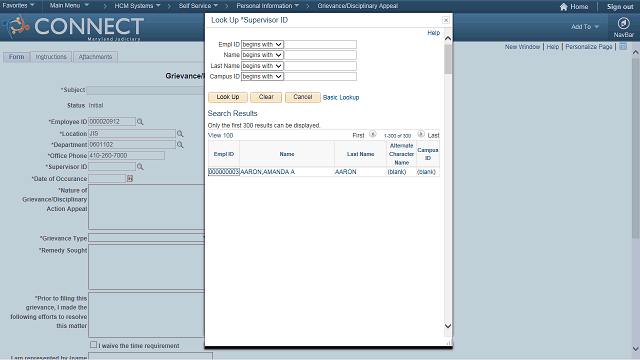
Task: Click the Personalize Page link
Action: point(589,47)
